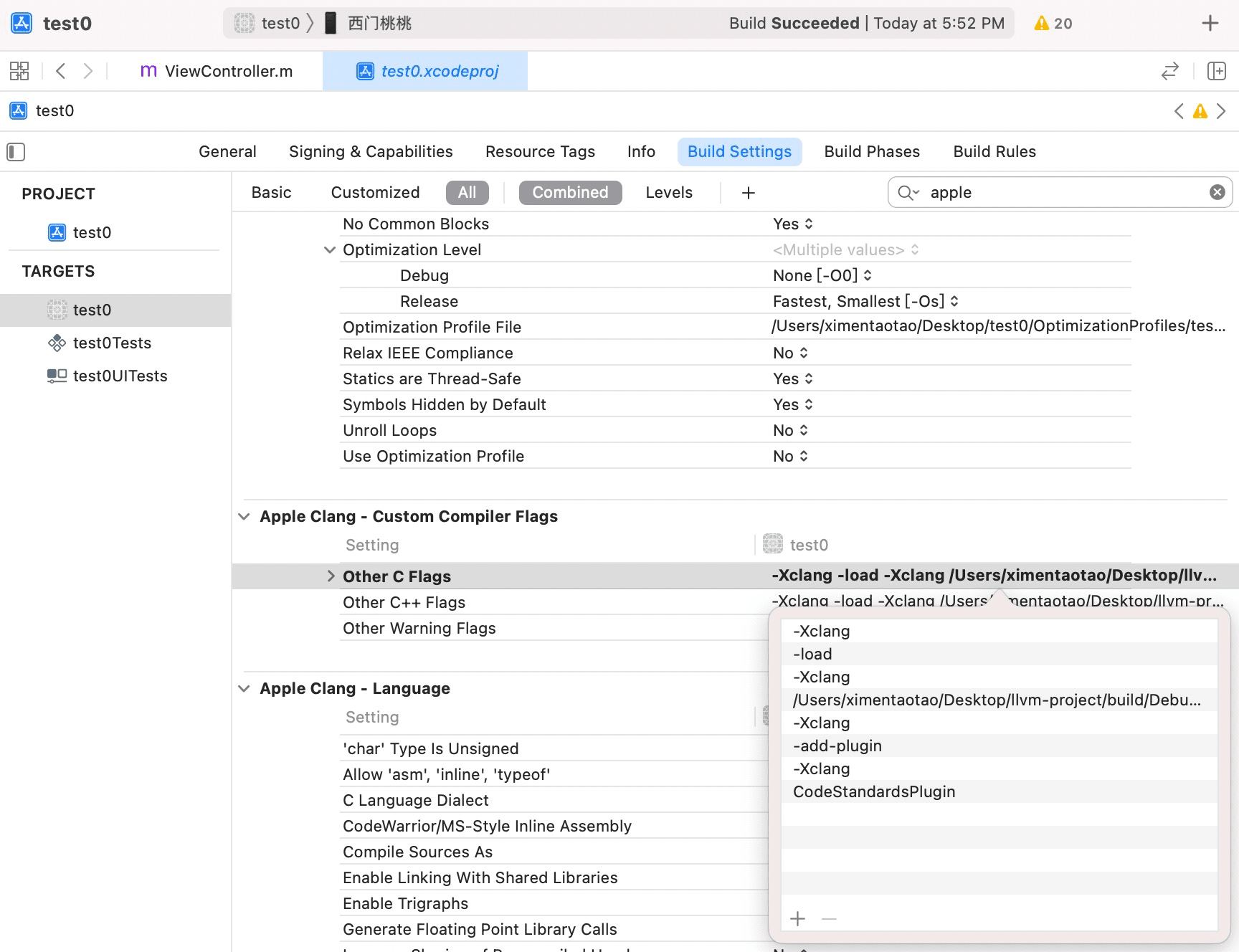Remove a flag with the popover minus button
Image resolution: width=1239 pixels, height=952 pixels.
830,919
